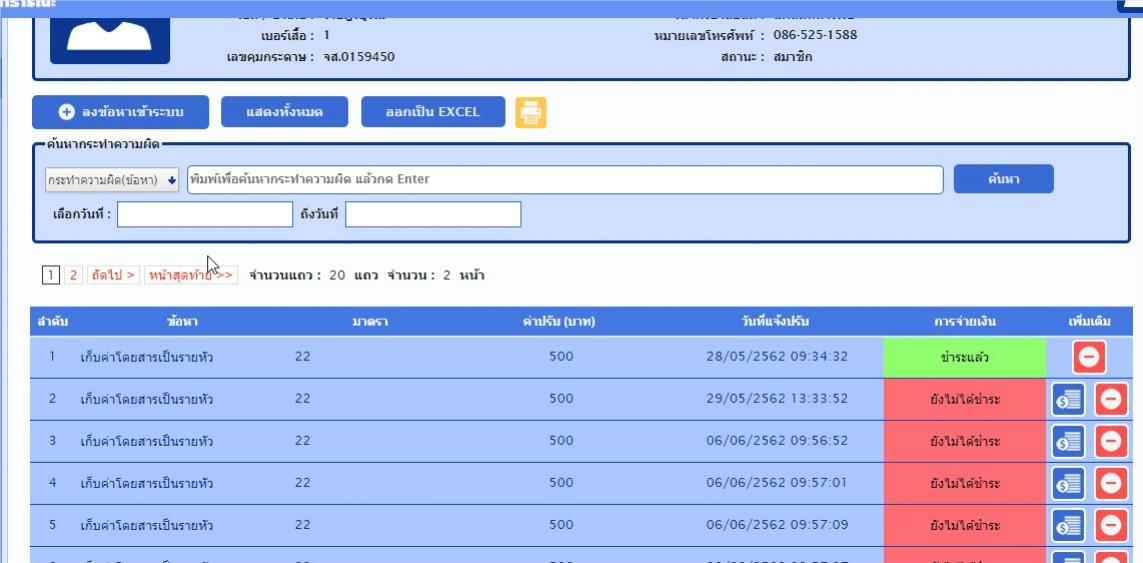Click payment icon for row 06/06/2562 09:57:01
Viewport: 1143px width, 563px height.
[x=1068, y=484]
